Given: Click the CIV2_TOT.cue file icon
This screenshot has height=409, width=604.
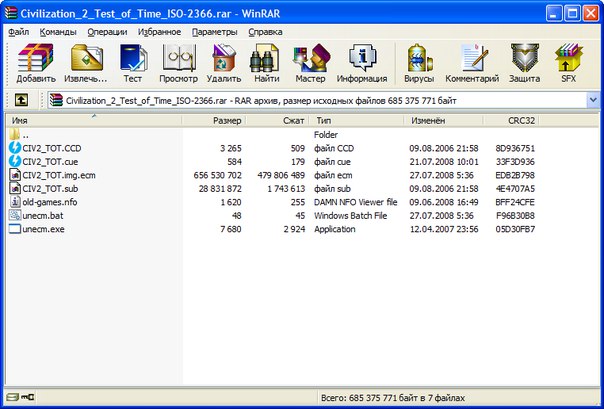Looking at the screenshot, I should coord(15,161).
